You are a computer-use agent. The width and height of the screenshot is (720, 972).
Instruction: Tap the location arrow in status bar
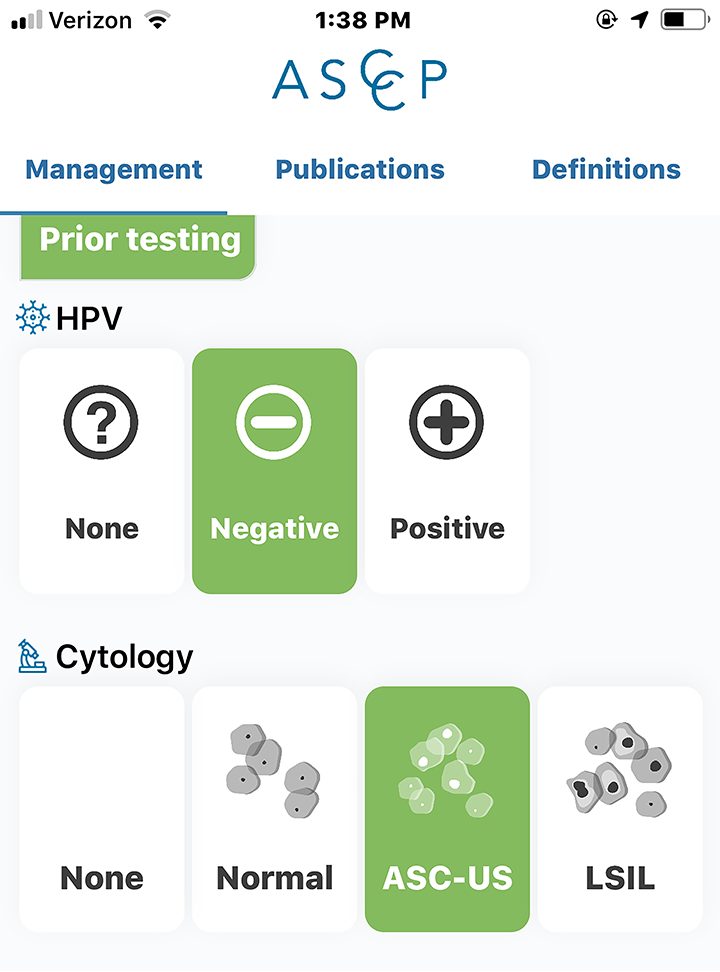pos(639,20)
